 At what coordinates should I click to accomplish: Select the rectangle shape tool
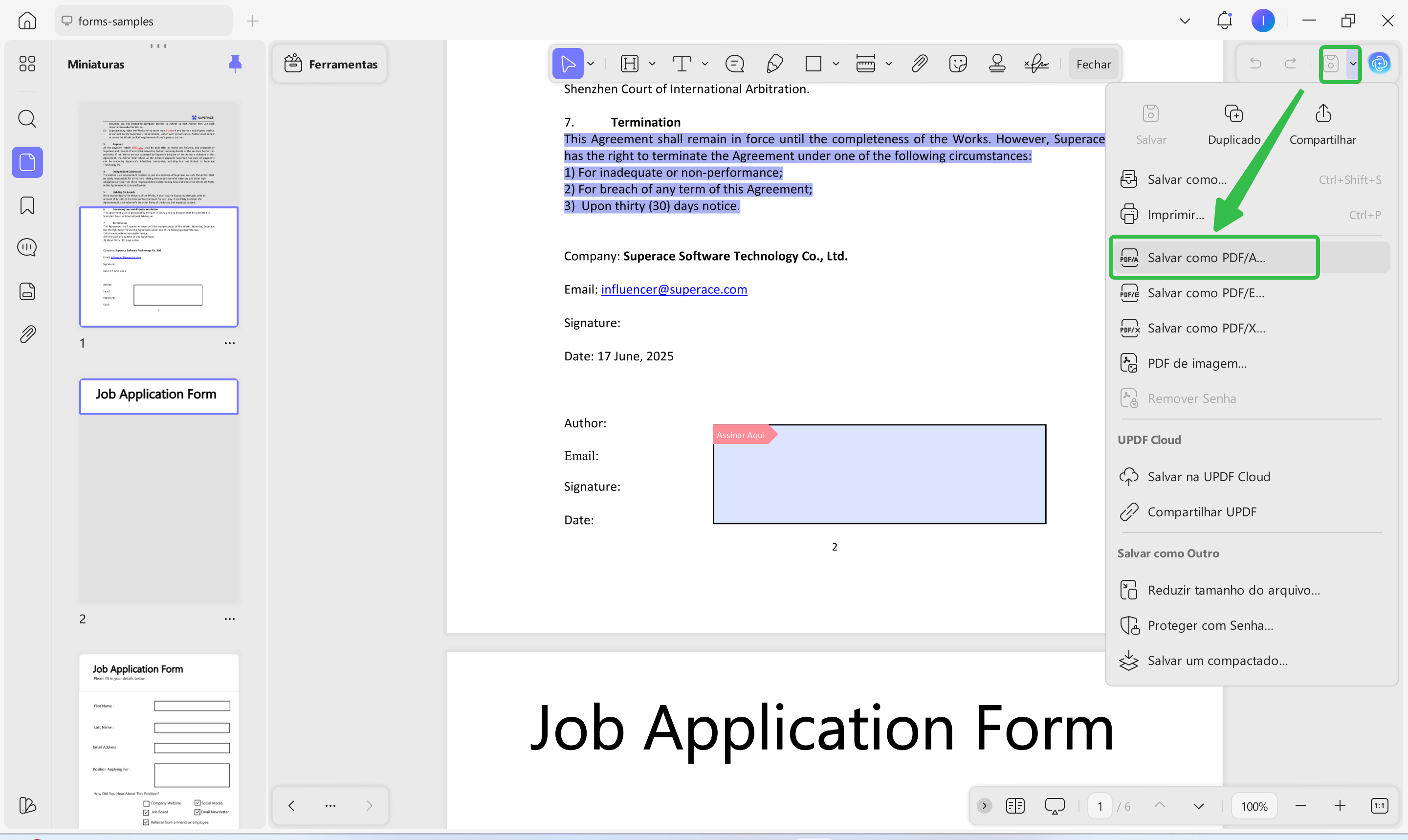(813, 64)
